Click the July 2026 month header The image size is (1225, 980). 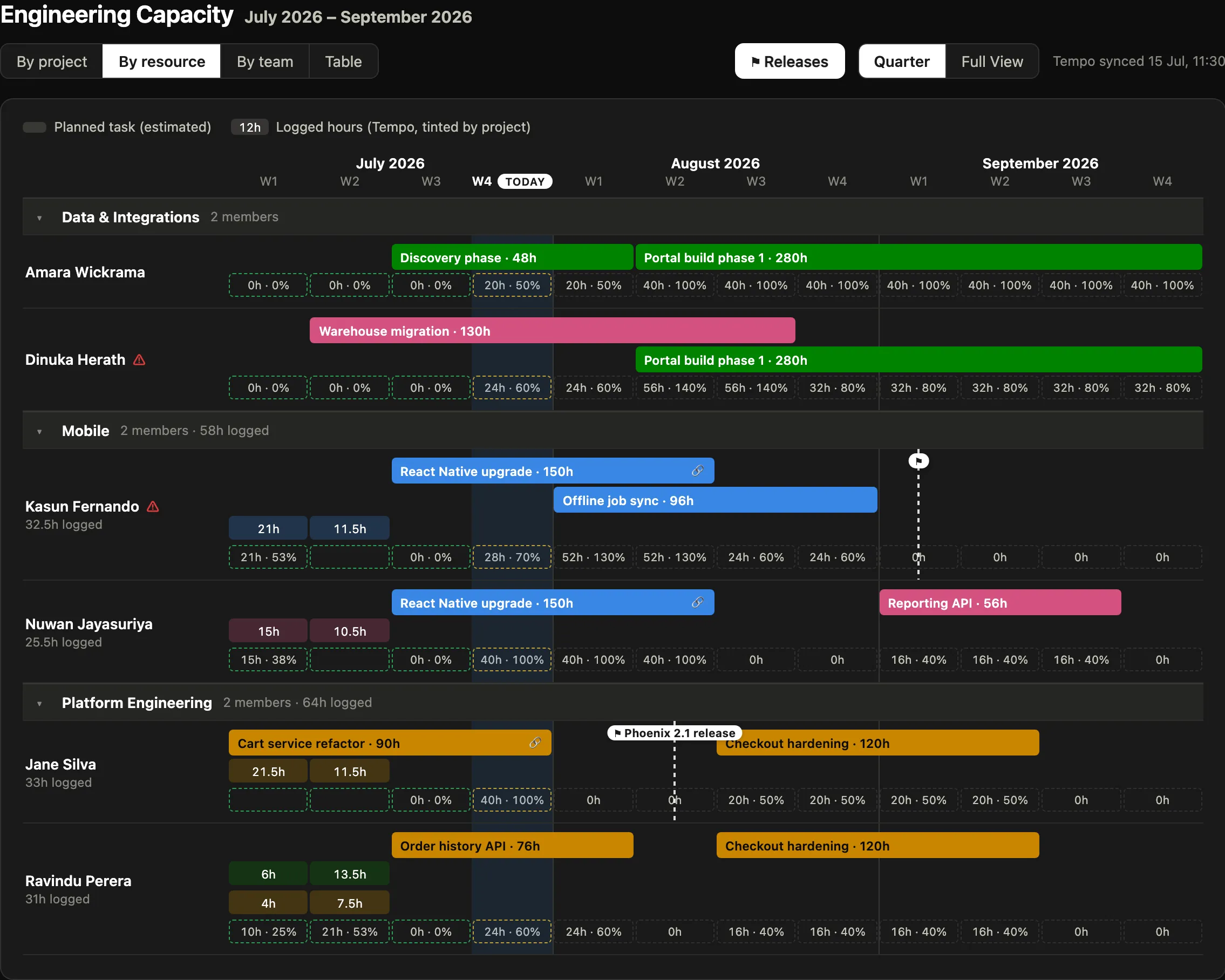pyautogui.click(x=390, y=163)
